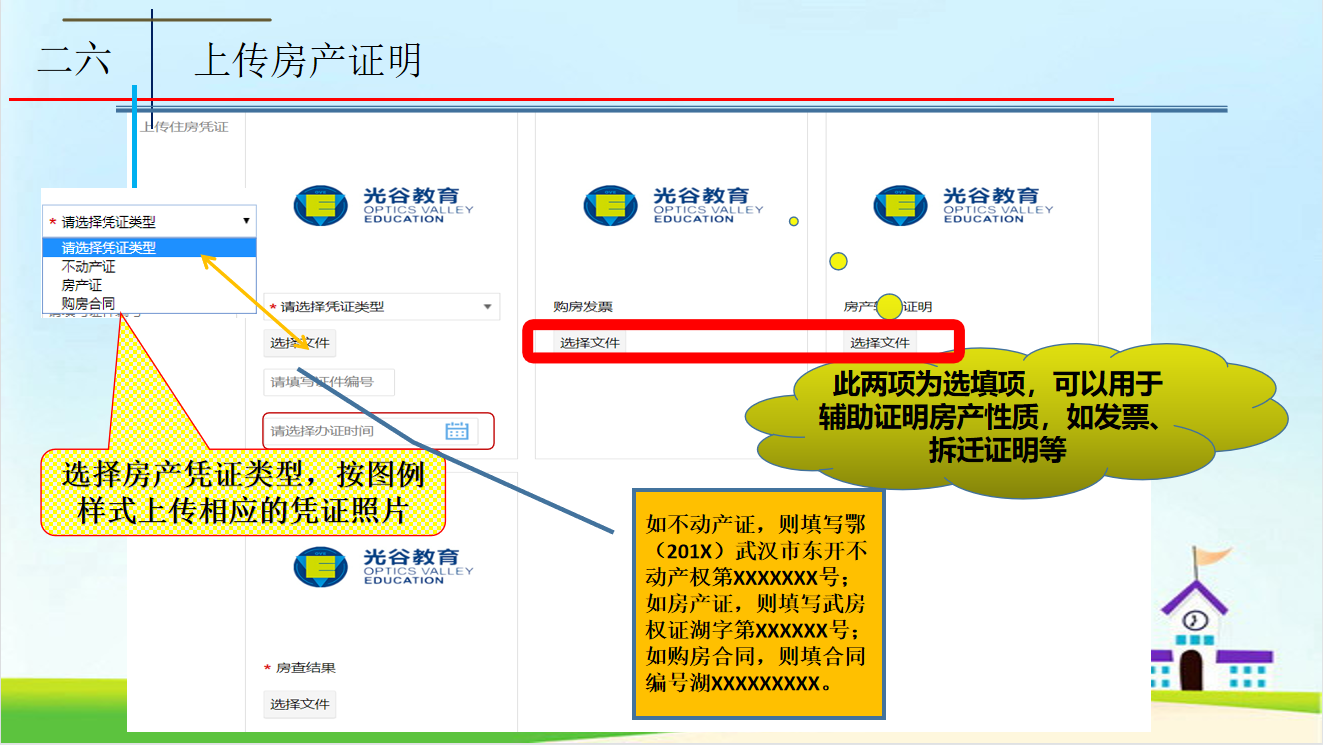Image resolution: width=1323 pixels, height=745 pixels.
Task: Click the 光谷教育 logo above the form's 凭证类型 dropdown
Action: click(383, 205)
